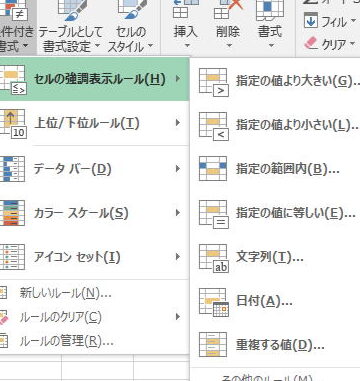360x381 pixels.
Task: Open テーブルとして書式設定 dropdown arrow
Action: point(97,45)
